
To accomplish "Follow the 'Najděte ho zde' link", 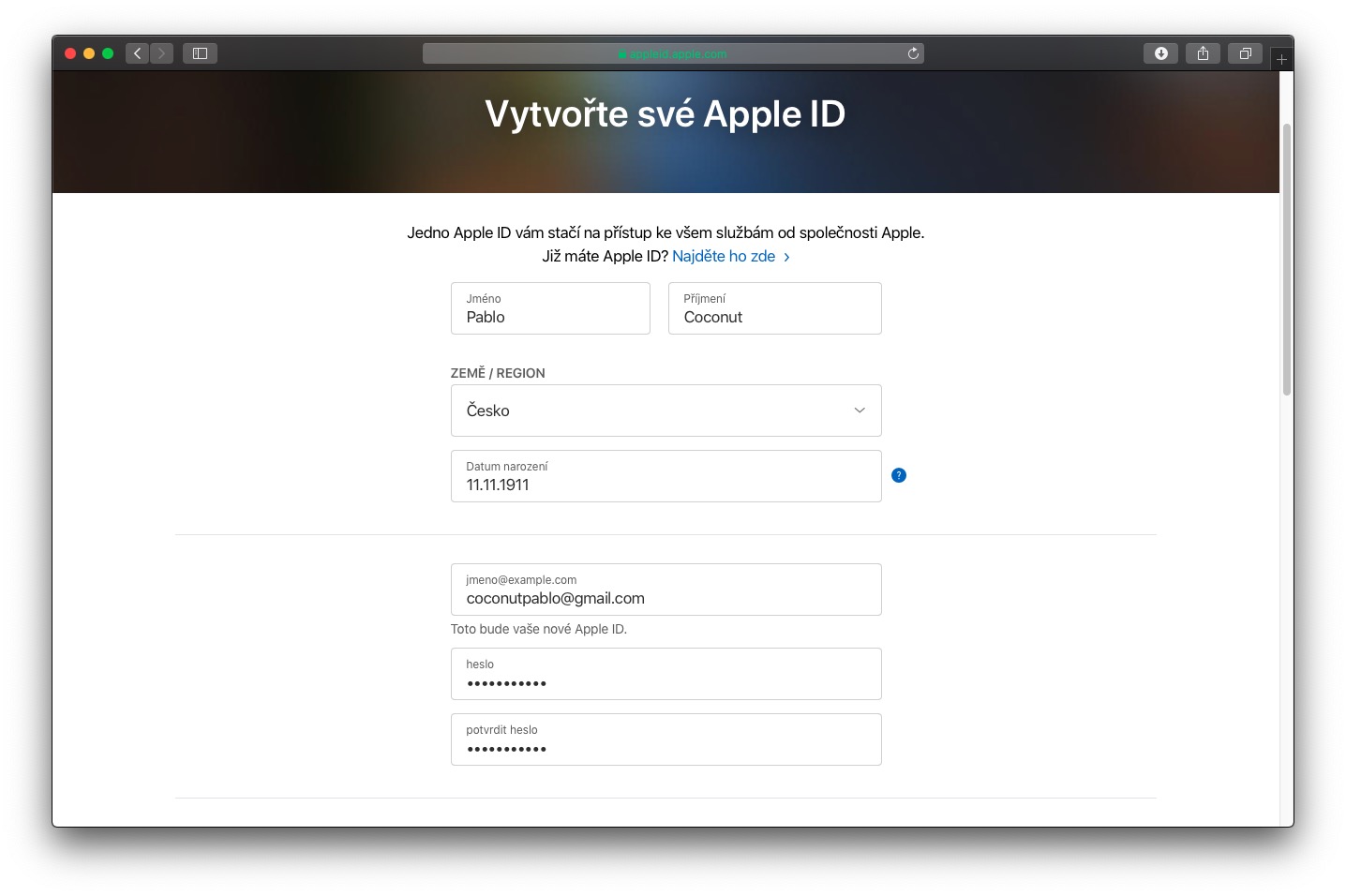I will coord(731,256).
